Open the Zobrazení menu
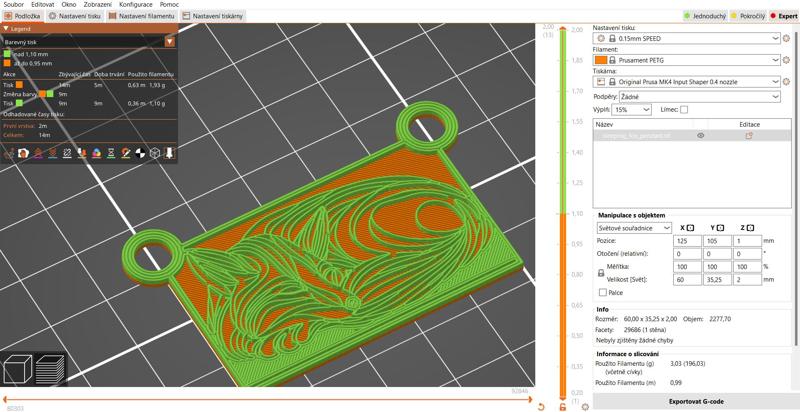 point(98,4)
